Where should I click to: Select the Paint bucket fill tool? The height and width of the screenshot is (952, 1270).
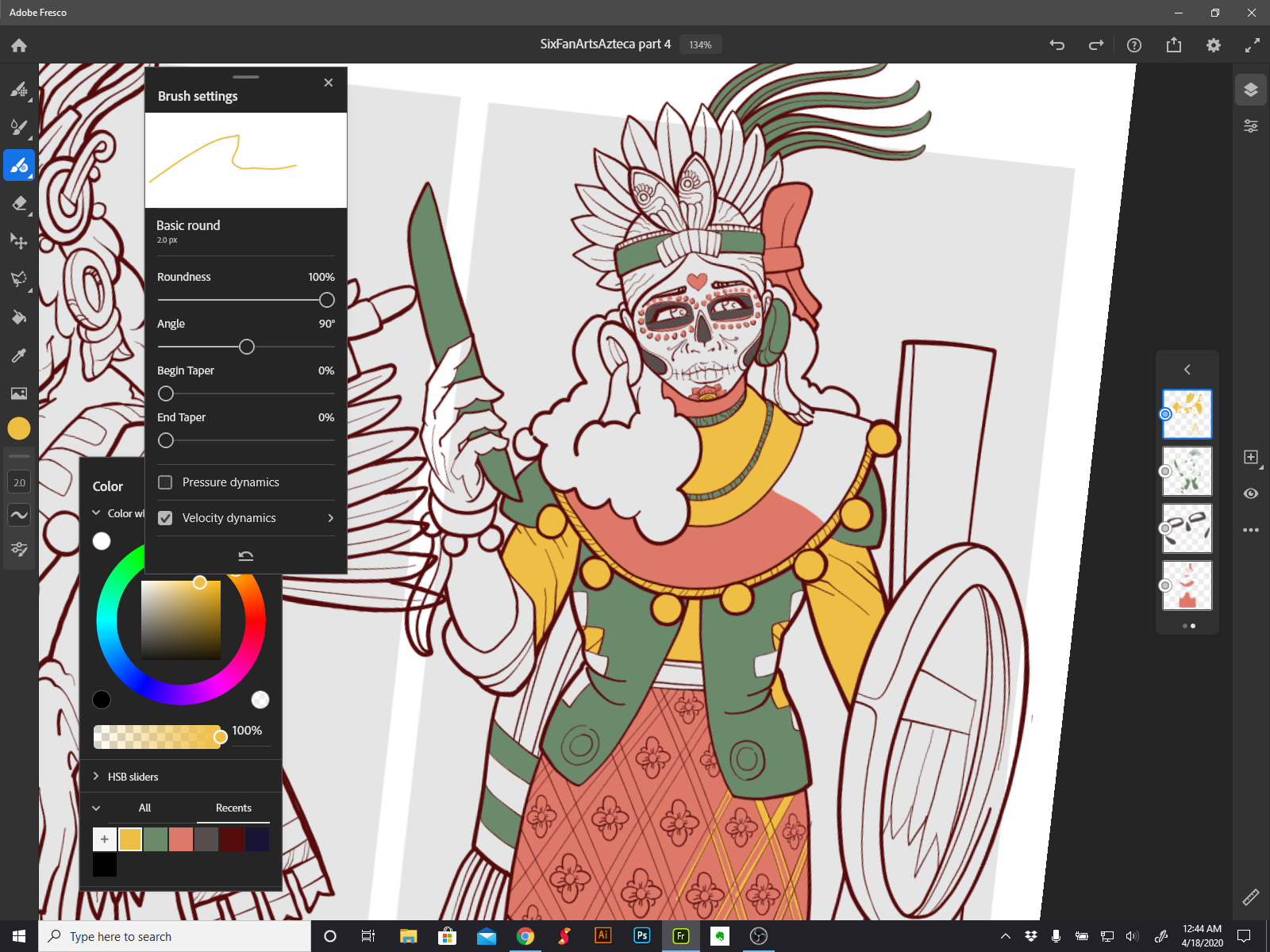pos(19,317)
